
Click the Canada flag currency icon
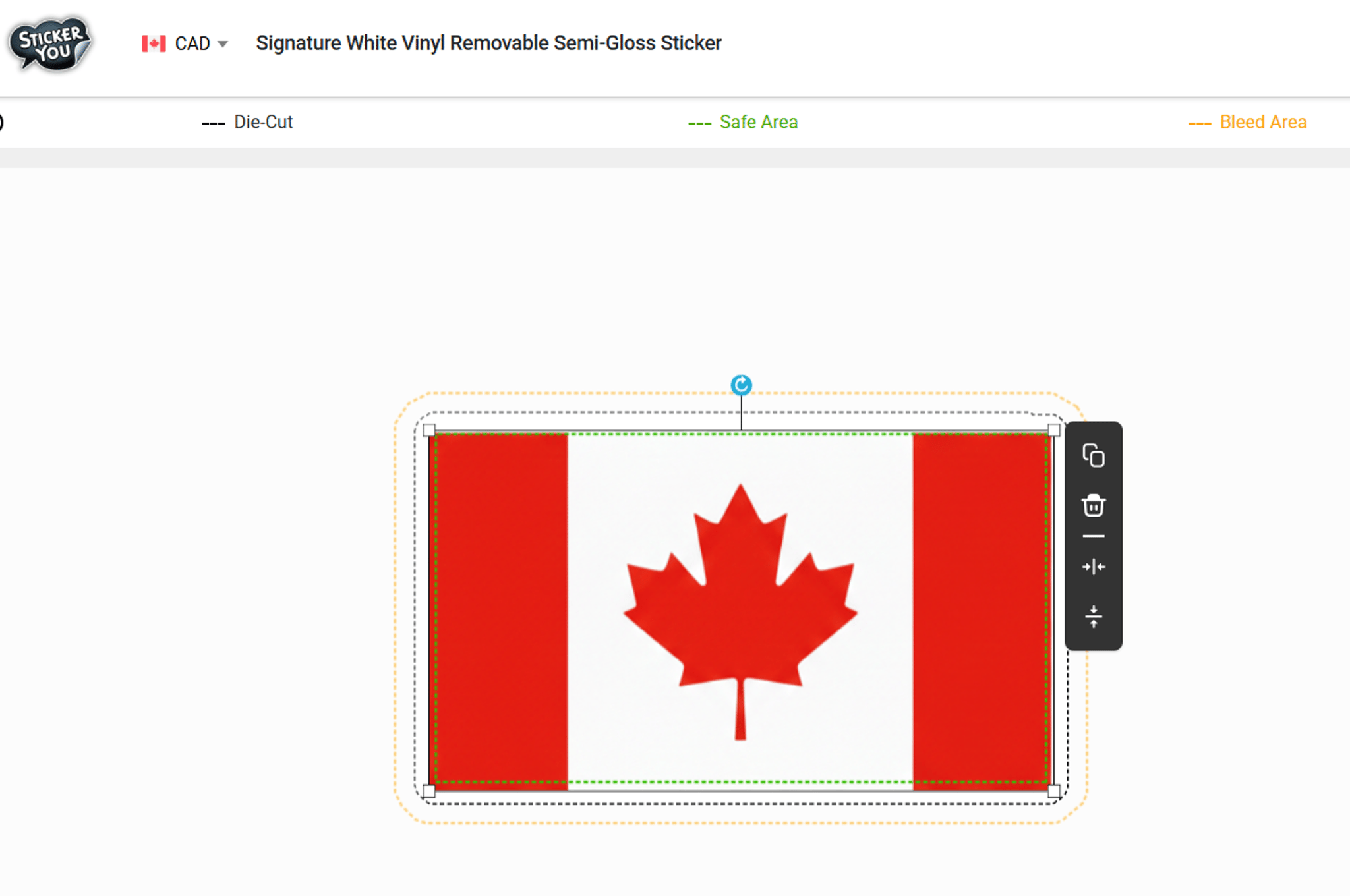[x=154, y=43]
